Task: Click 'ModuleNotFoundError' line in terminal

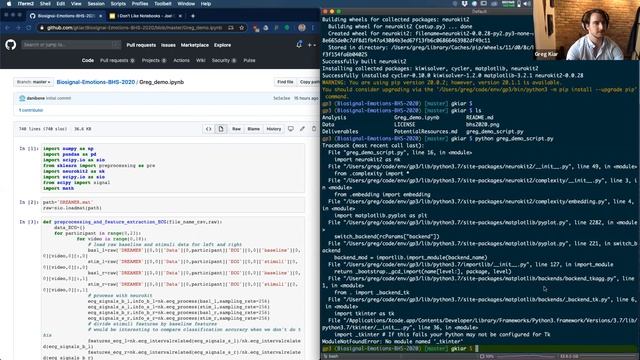Action: (392, 341)
